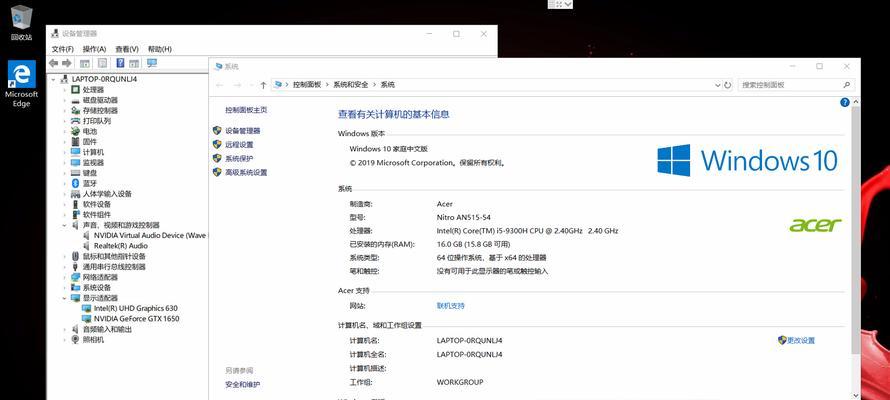Click the refresh icon beside the address bar

pos(728,85)
